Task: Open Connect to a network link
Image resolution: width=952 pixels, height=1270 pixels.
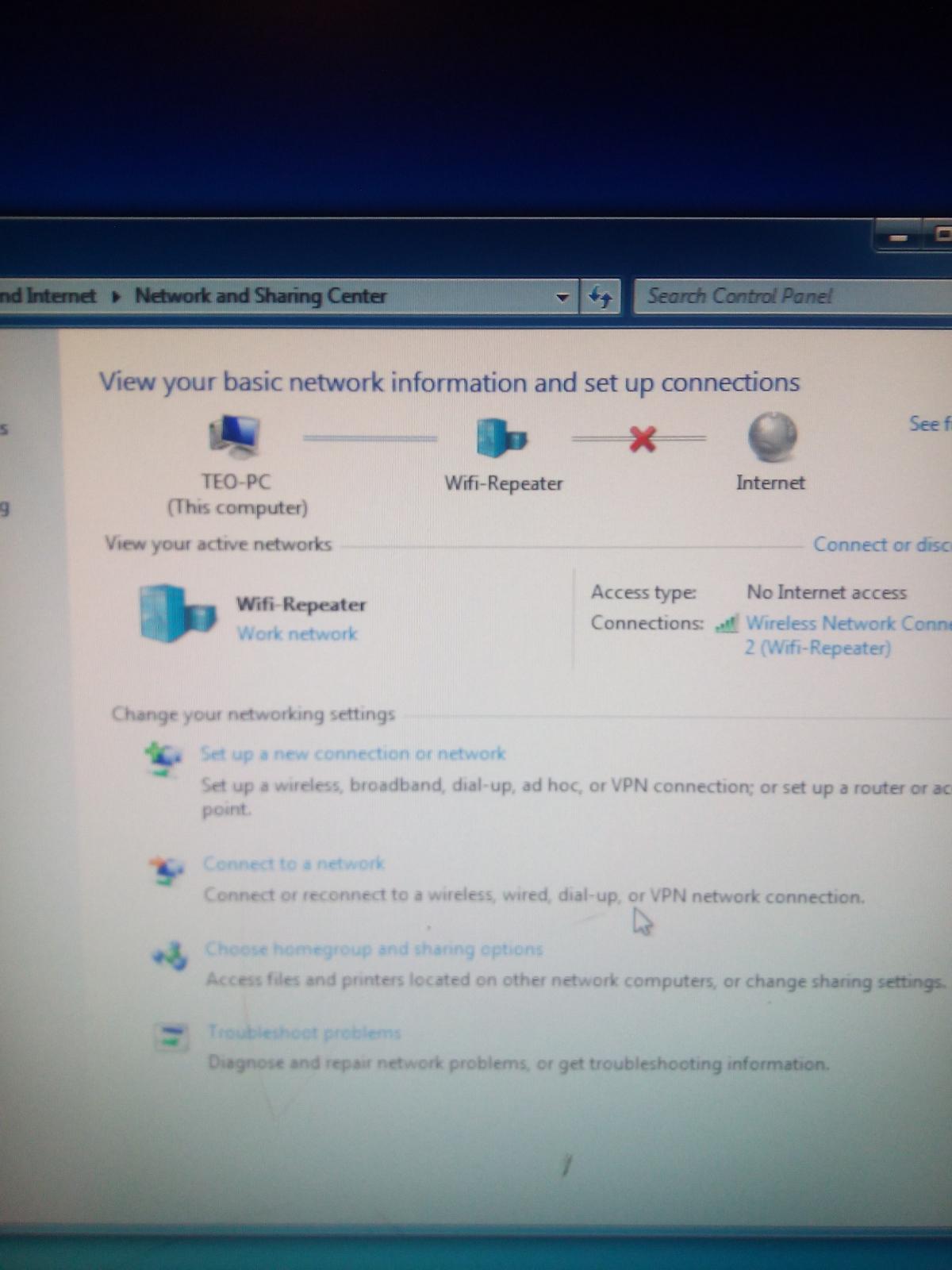Action: pyautogui.click(x=294, y=863)
